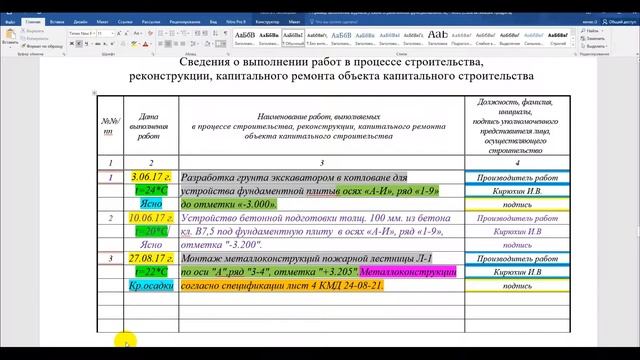Toggle bold formatting
Viewport: 640px width, 360px height.
pyautogui.click(x=72, y=44)
